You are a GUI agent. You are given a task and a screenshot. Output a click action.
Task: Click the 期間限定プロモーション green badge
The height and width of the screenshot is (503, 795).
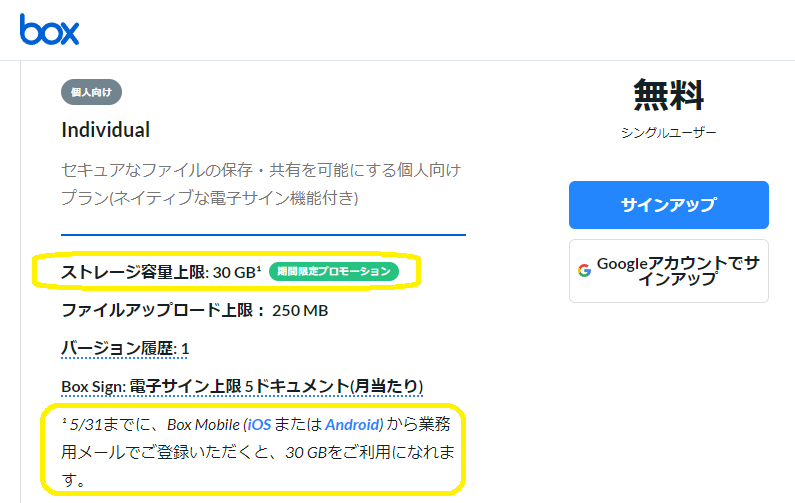334,271
